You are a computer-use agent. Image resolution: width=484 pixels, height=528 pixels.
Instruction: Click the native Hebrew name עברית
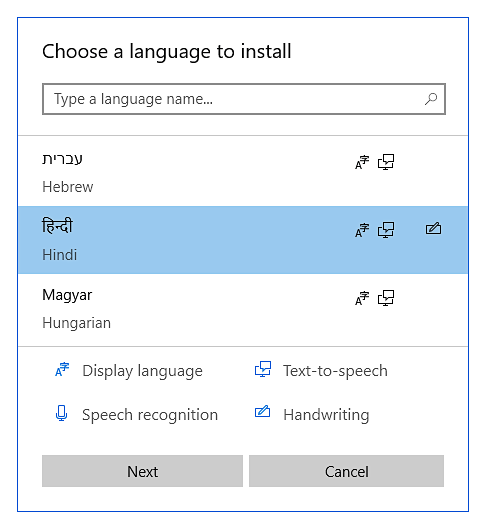coord(62,159)
